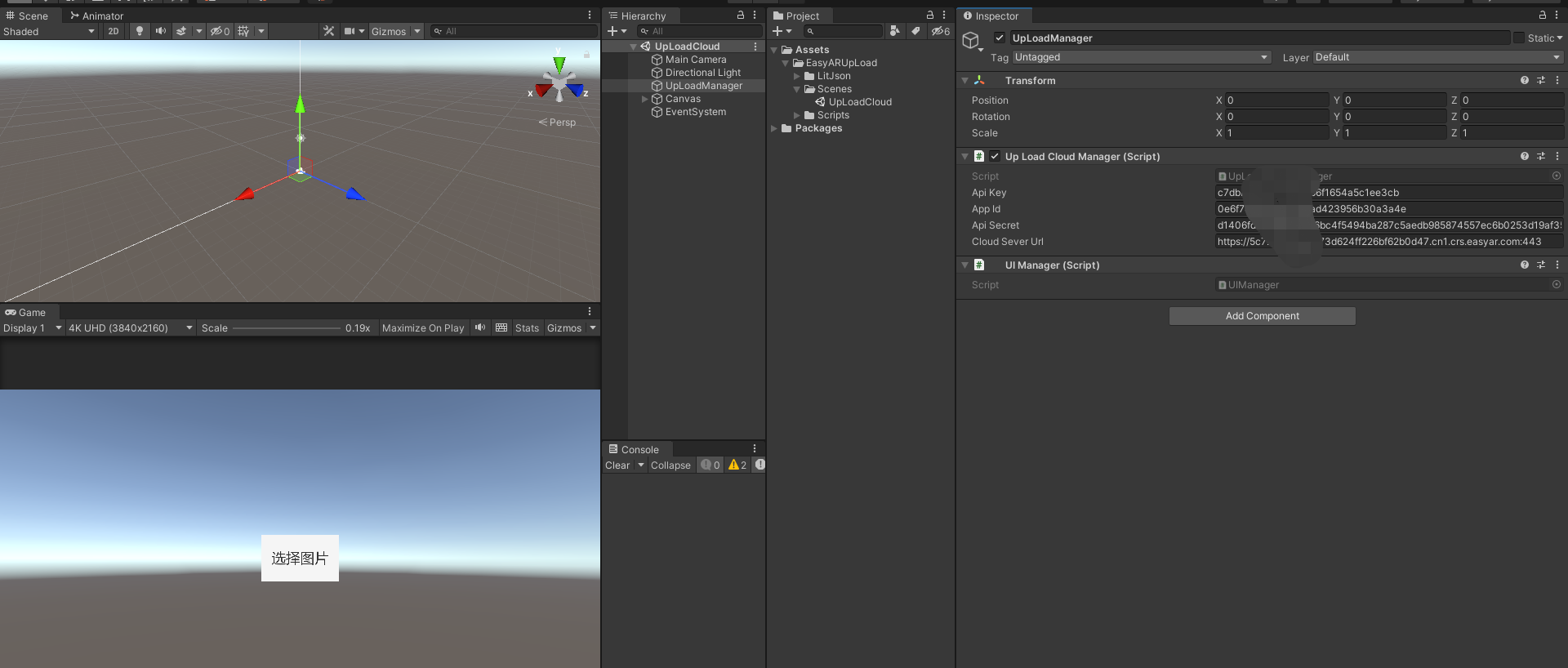The height and width of the screenshot is (668, 1568).
Task: Toggle Maximize On Play
Action: point(423,327)
